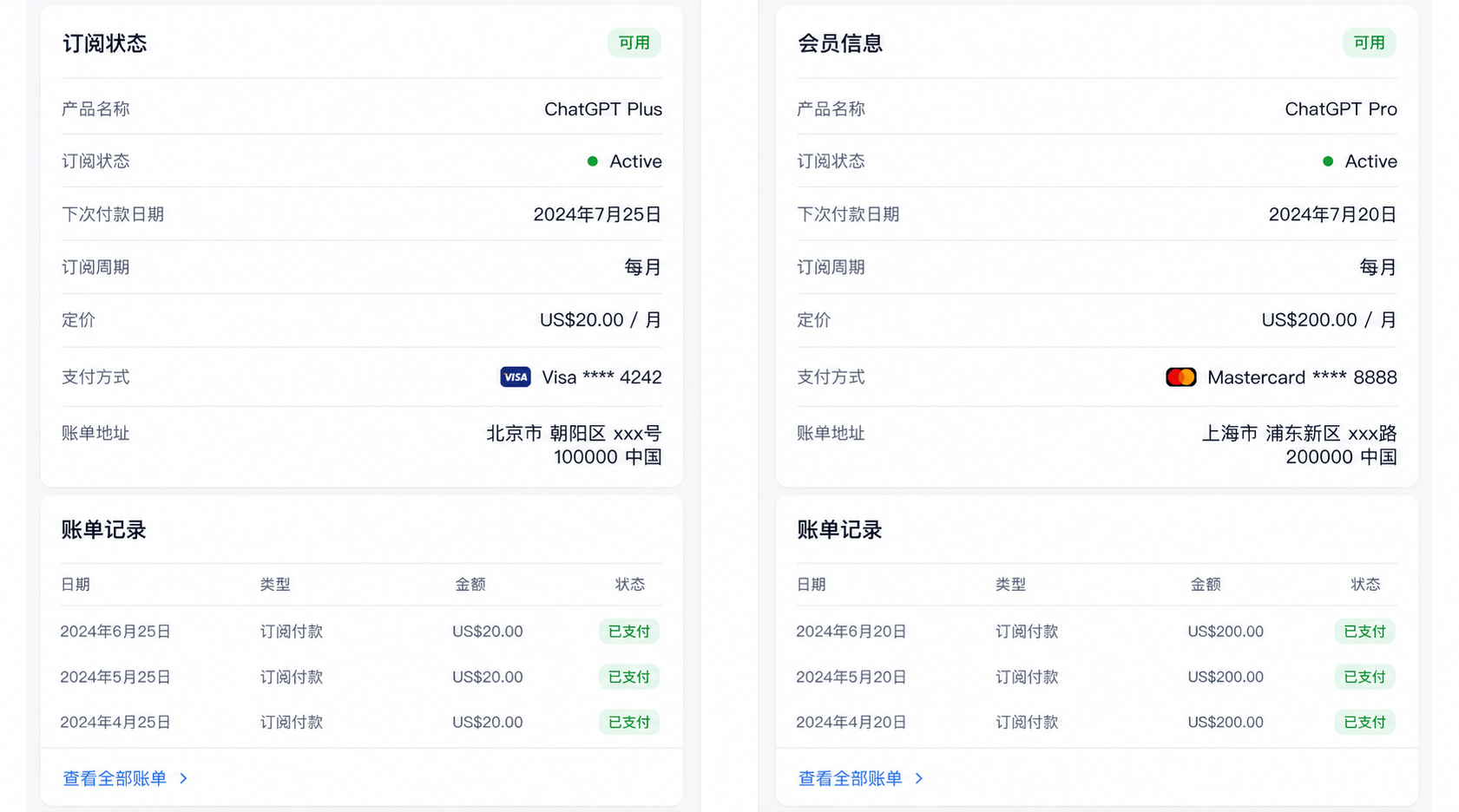Select price US$200.00 / 月
The width and height of the screenshot is (1459, 812).
point(1329,320)
